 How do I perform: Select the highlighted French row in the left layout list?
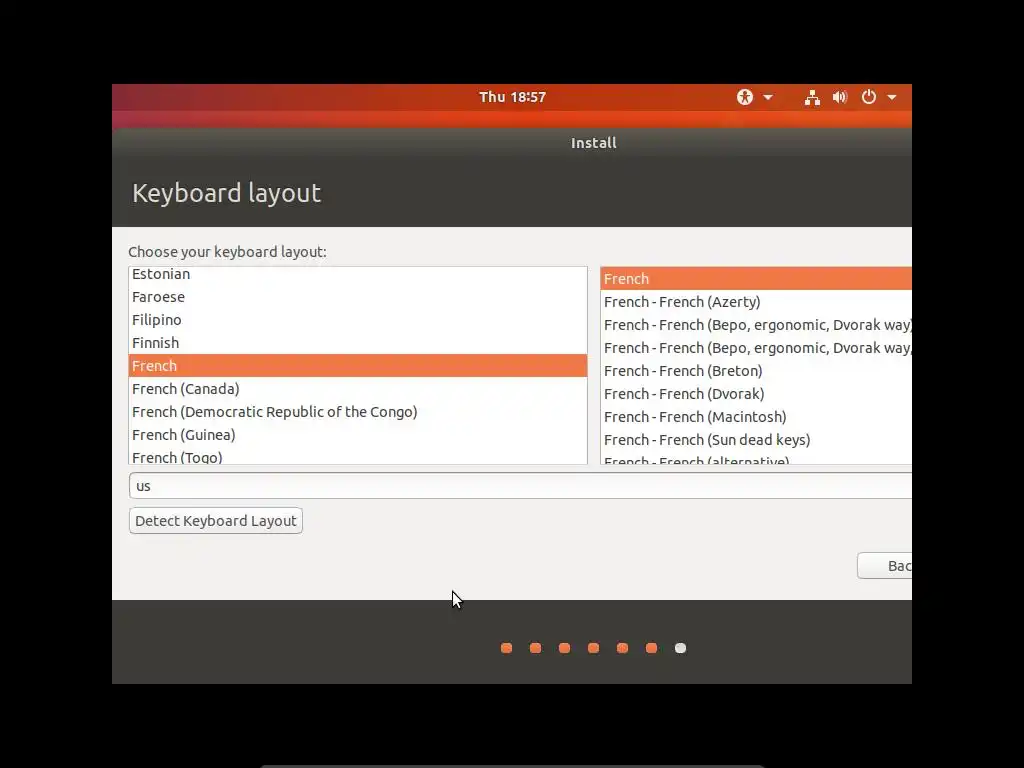(358, 366)
